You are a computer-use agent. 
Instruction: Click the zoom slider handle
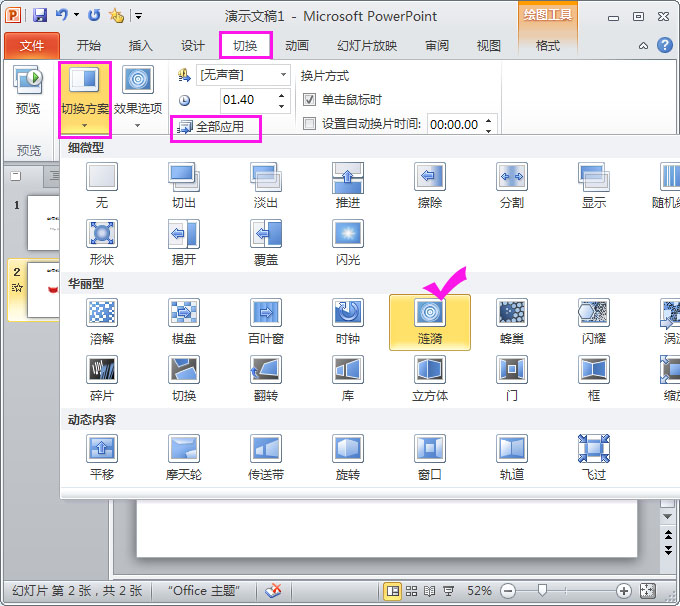[542, 590]
